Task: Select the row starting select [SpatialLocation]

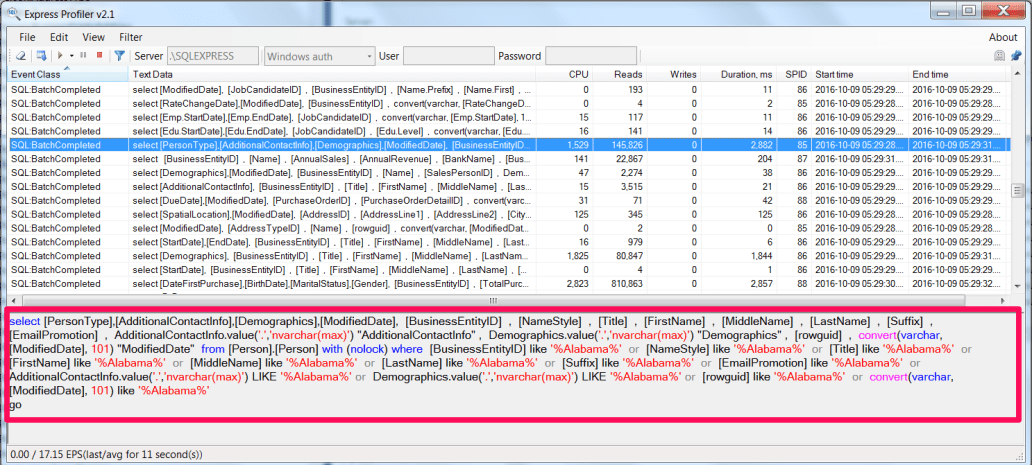Action: point(509,214)
